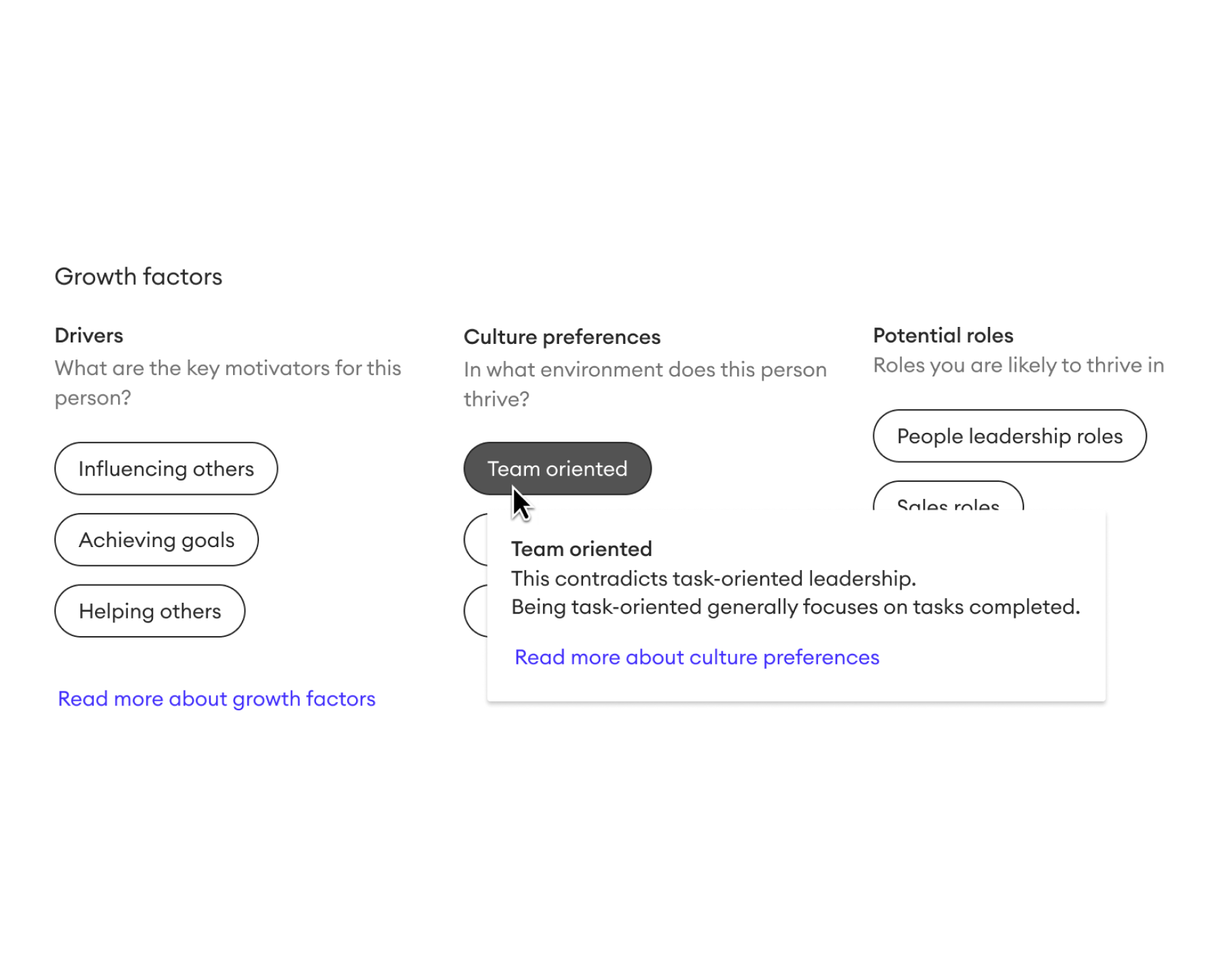Select People leadership roles under Potential roles
The image size is (1219, 980).
pyautogui.click(x=1010, y=436)
